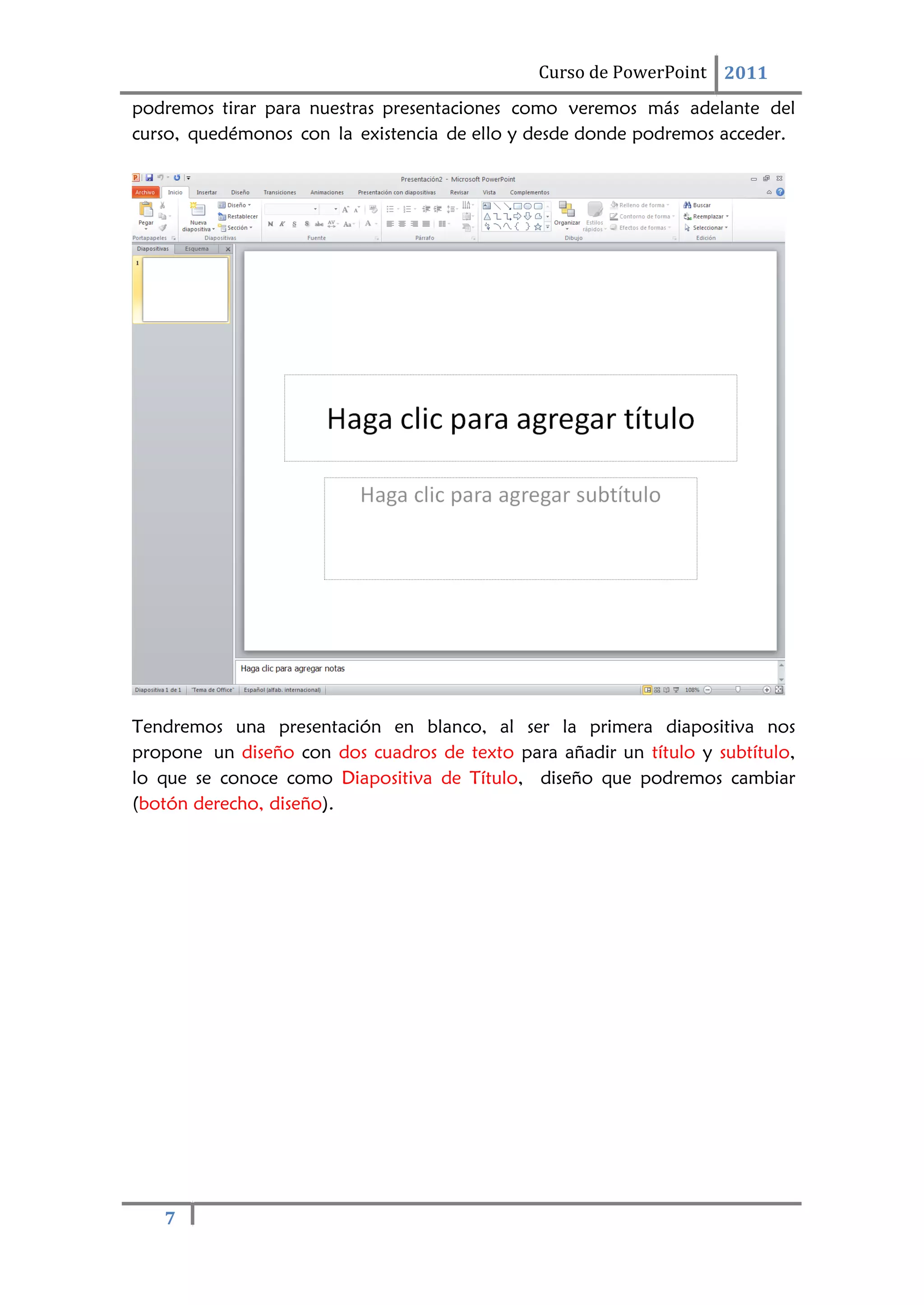Click the Undo arrow icon
The image size is (924, 1305).
coord(161,177)
